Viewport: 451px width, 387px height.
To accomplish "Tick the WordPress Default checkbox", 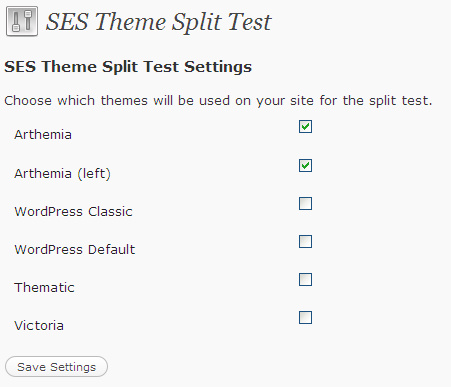I will [305, 241].
